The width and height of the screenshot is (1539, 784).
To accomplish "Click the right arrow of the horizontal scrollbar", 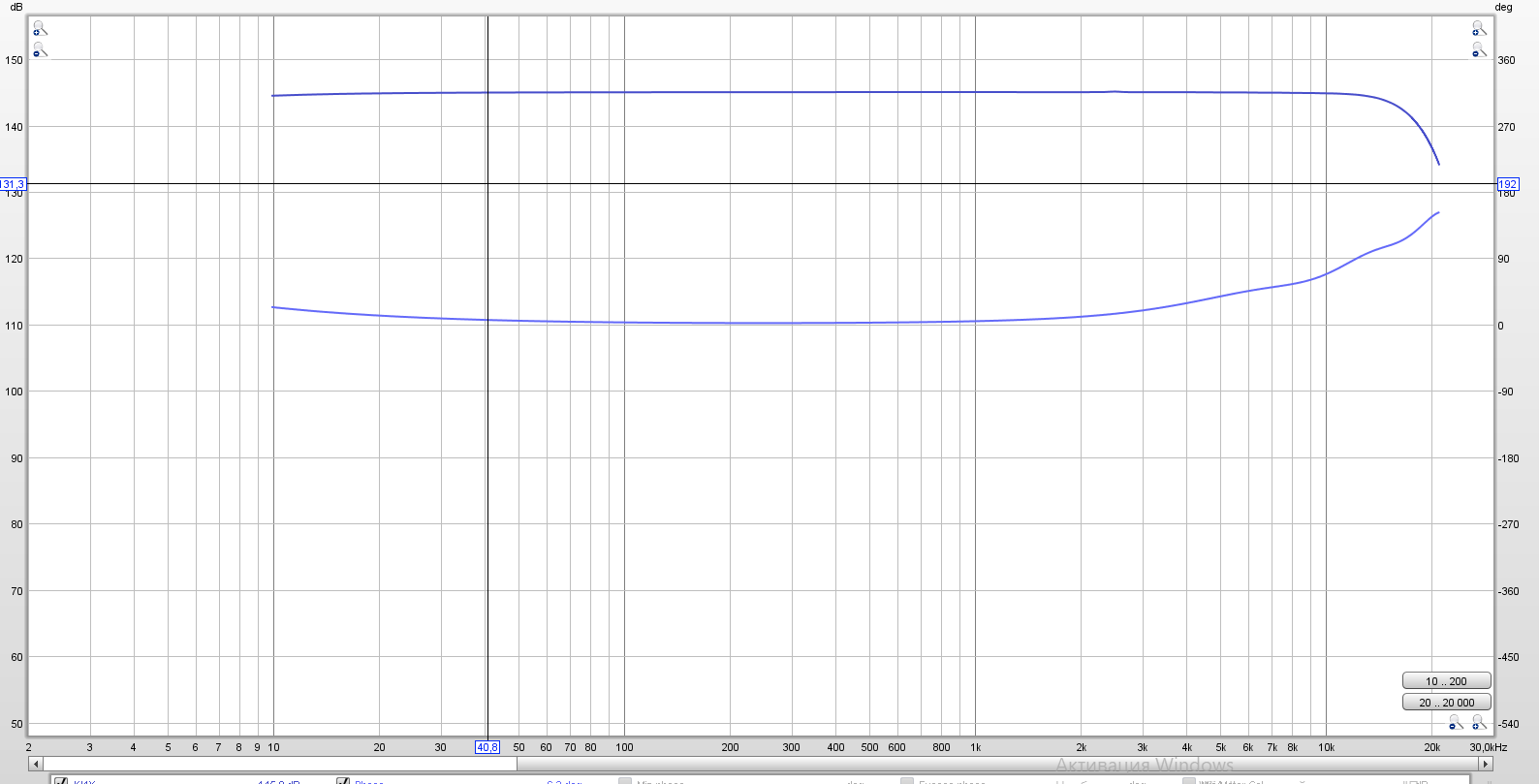I will click(1485, 764).
